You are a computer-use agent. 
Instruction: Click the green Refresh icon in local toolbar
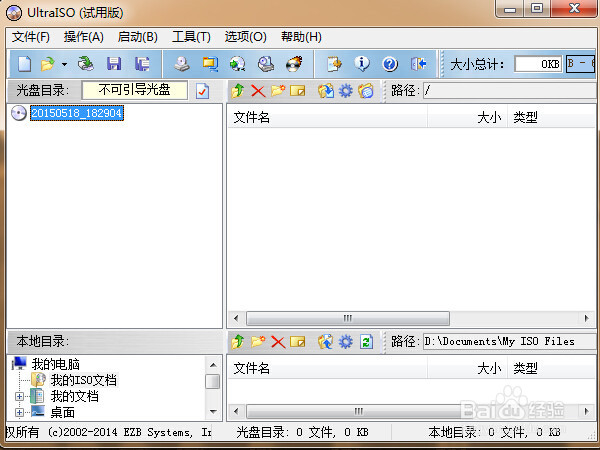click(366, 341)
